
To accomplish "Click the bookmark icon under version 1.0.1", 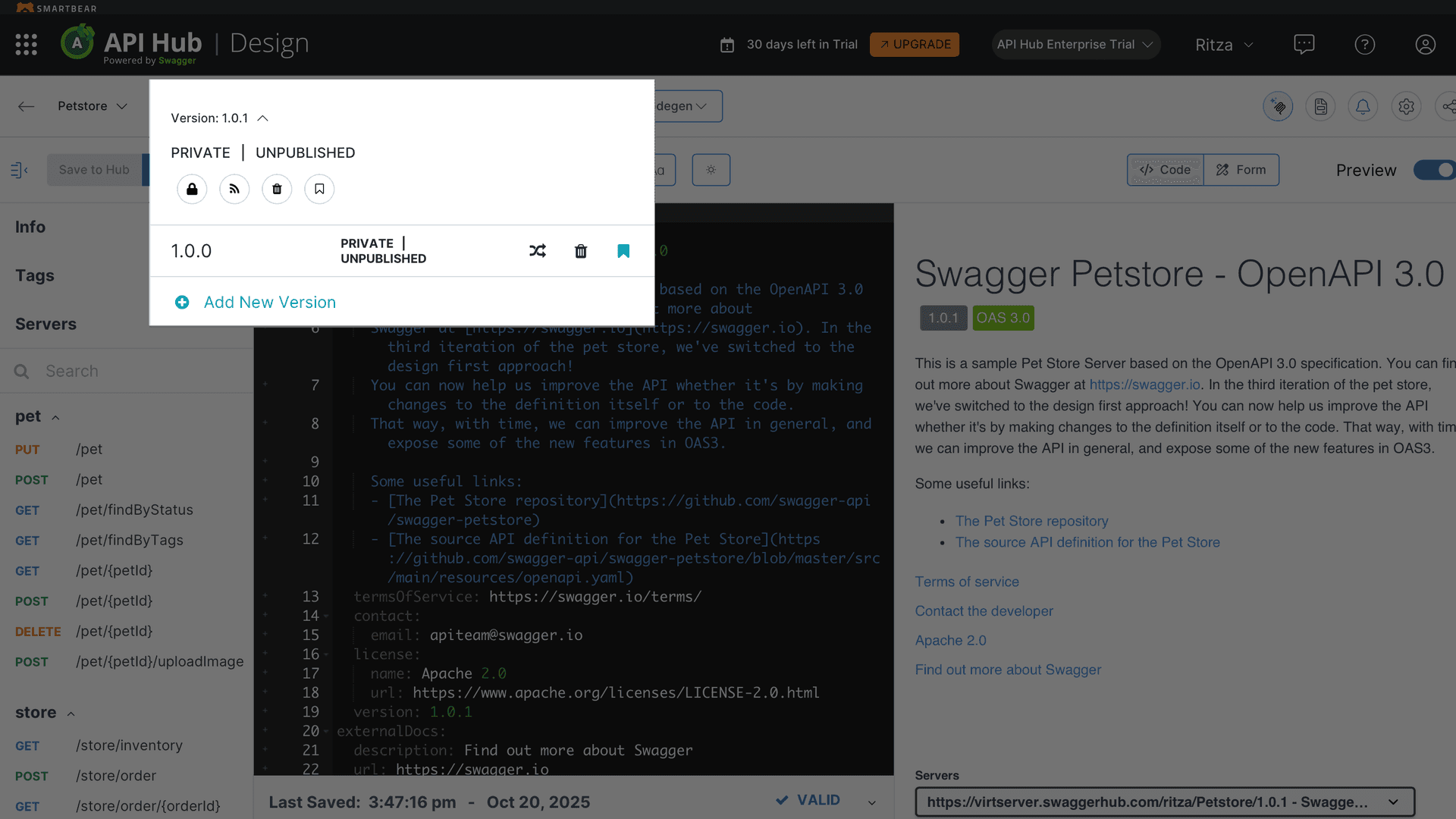I will [318, 189].
